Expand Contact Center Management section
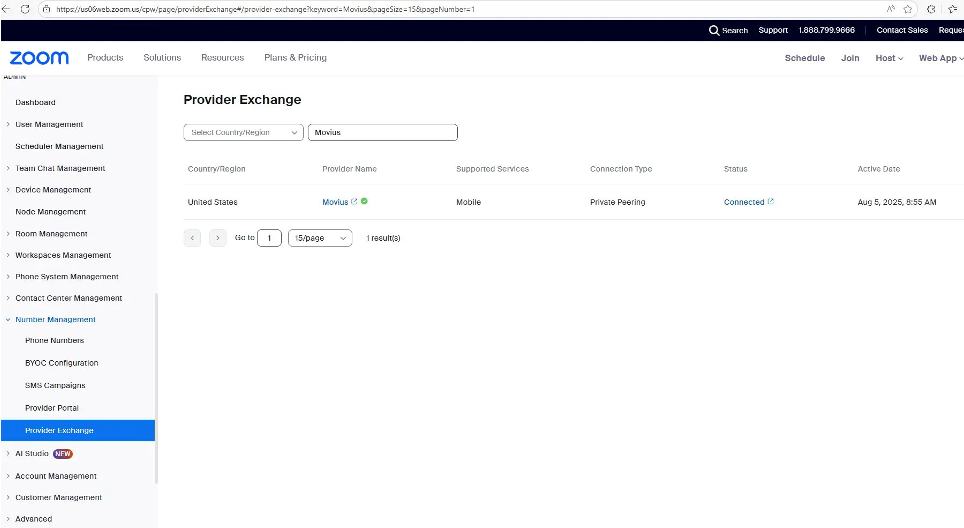The image size is (964, 528). click(8, 298)
